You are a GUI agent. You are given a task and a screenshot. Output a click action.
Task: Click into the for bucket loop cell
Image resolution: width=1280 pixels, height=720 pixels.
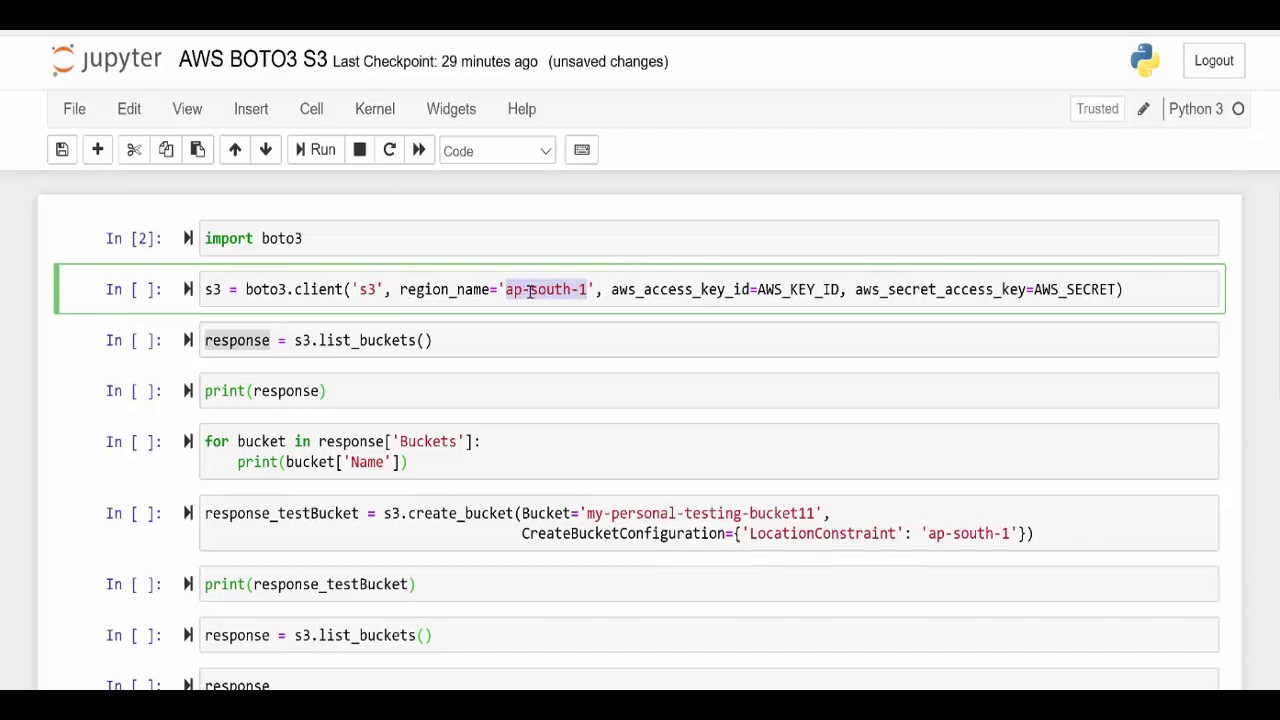709,451
